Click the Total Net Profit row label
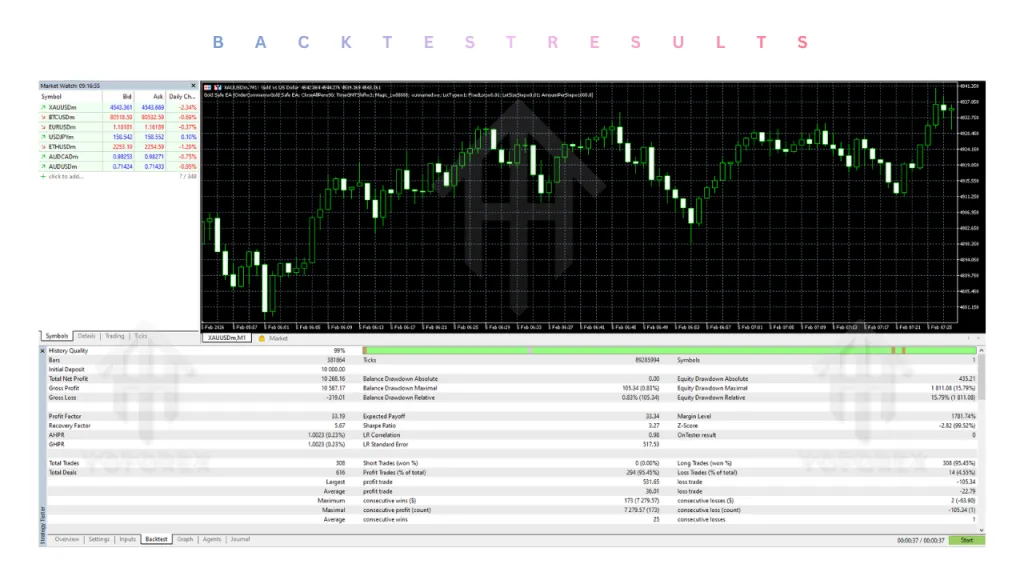1024x576 pixels. click(68, 379)
